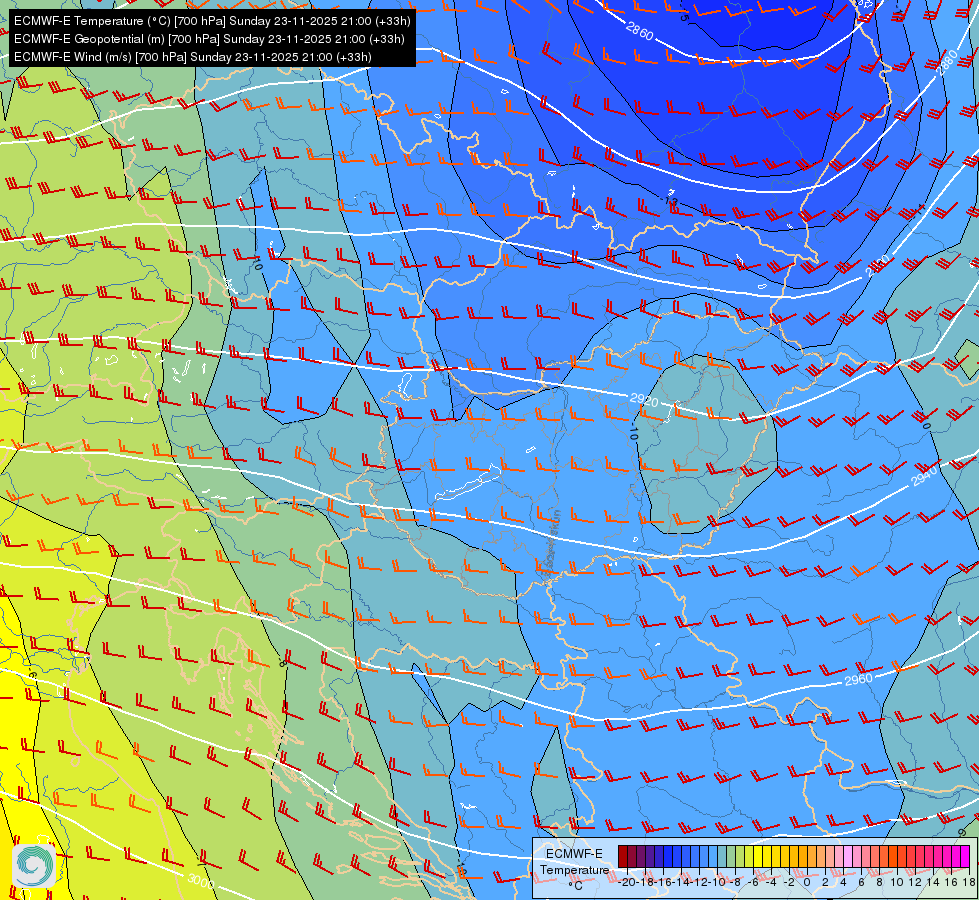This screenshot has height=900, width=979.
Task: Click the 6 legend tick label
Action: point(862,883)
